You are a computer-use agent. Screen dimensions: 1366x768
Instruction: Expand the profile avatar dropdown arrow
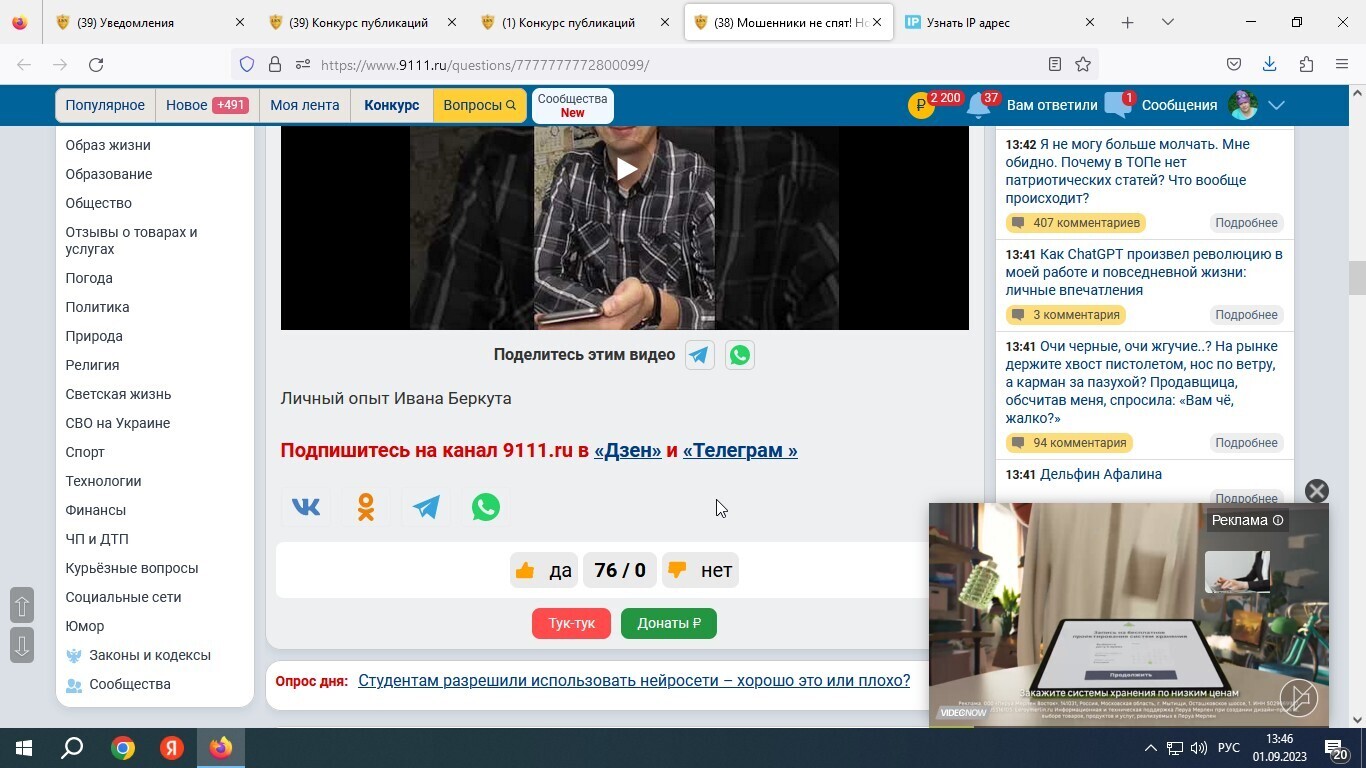point(1276,105)
